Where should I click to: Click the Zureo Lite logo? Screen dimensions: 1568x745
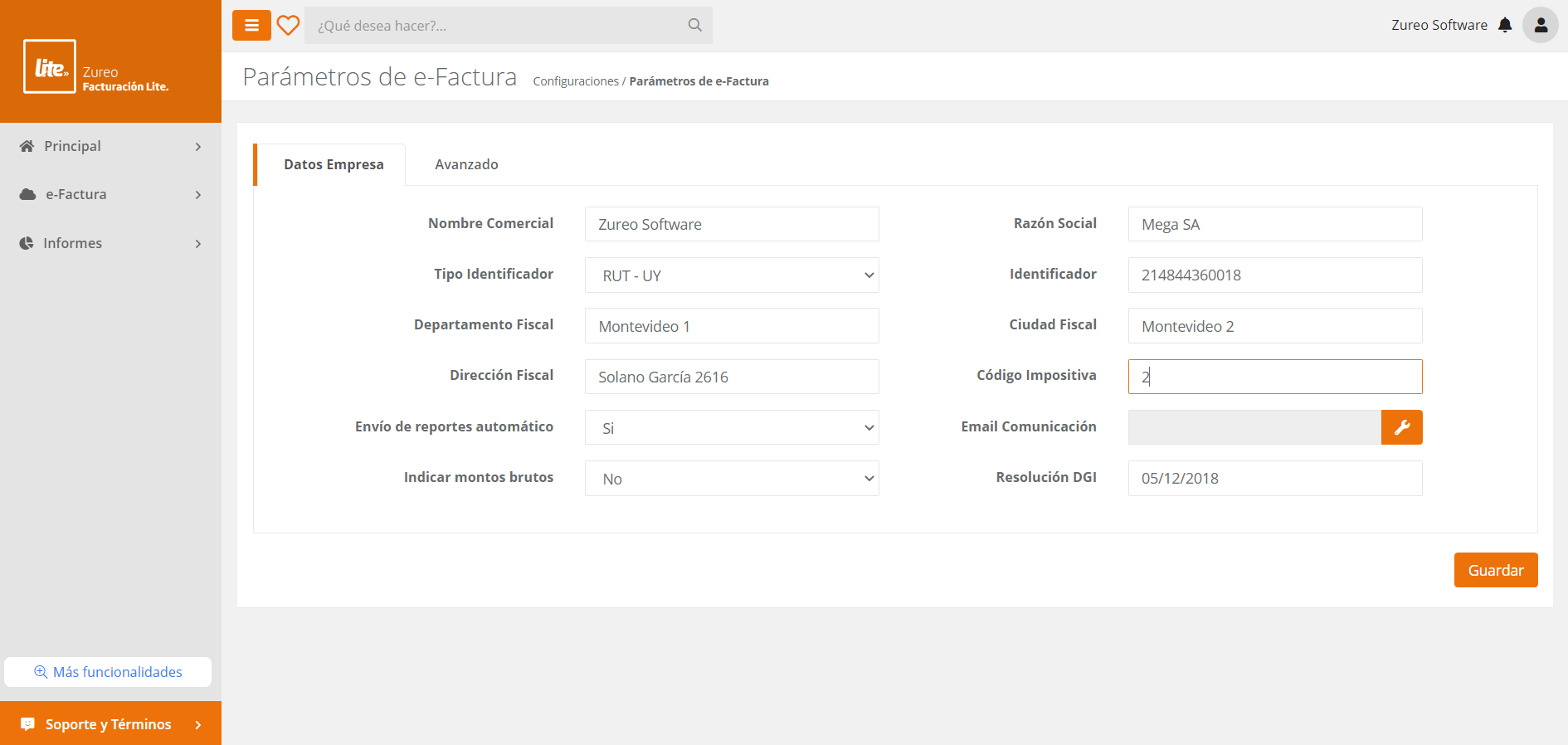pyautogui.click(x=50, y=67)
